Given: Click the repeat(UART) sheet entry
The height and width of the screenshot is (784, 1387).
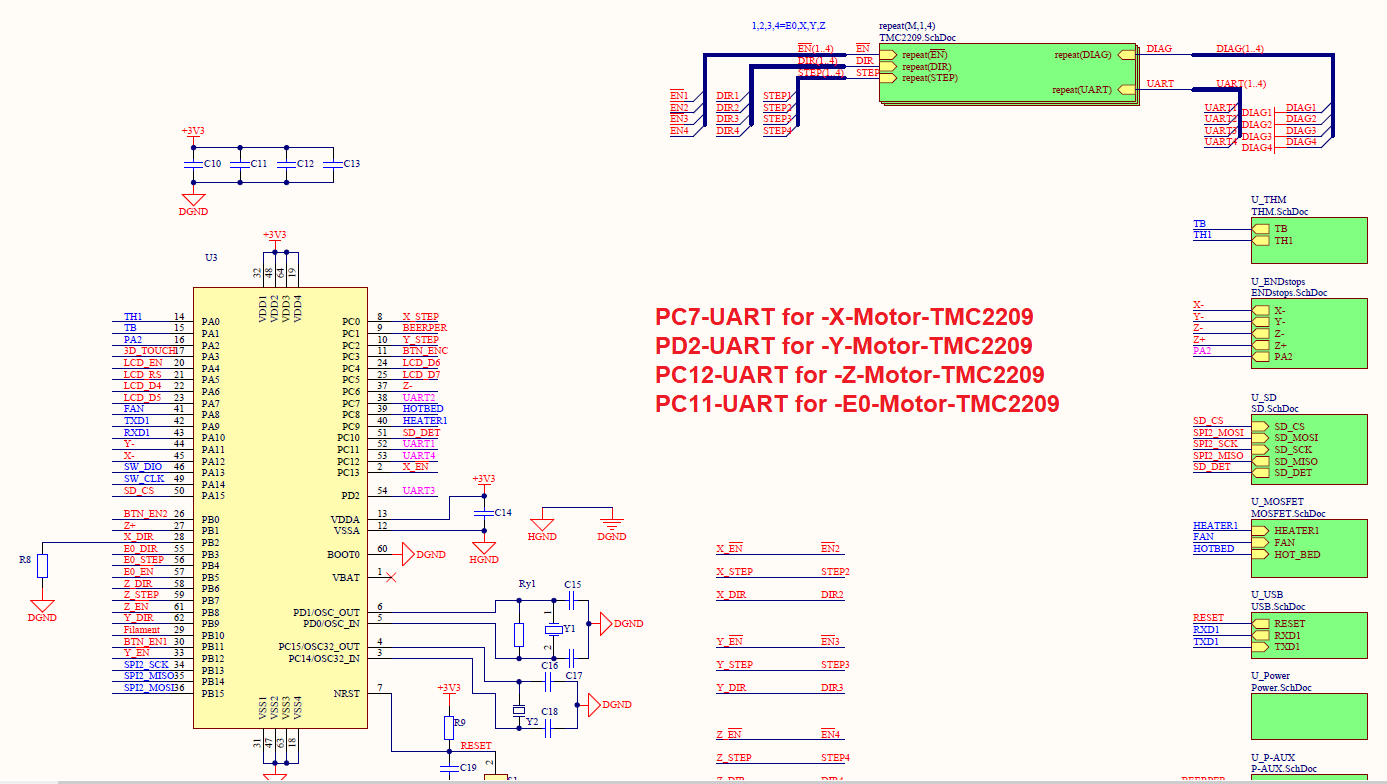Looking at the screenshot, I should (x=1094, y=90).
